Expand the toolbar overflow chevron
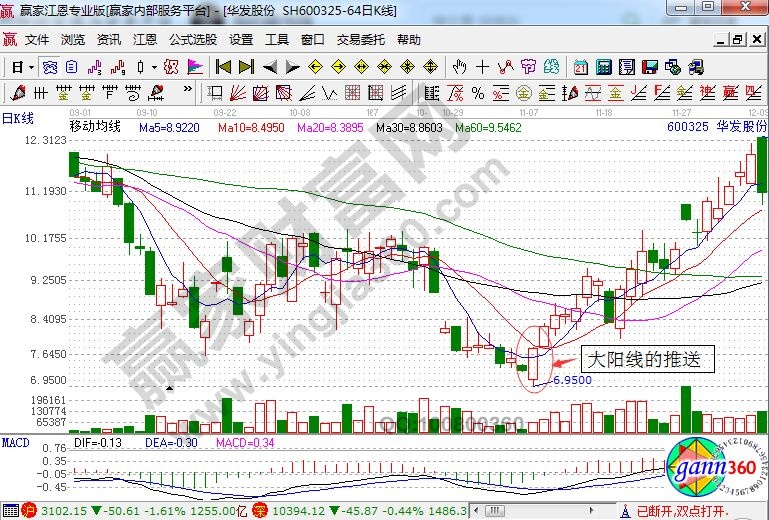Image resolution: width=769 pixels, height=520 pixels. click(x=187, y=89)
